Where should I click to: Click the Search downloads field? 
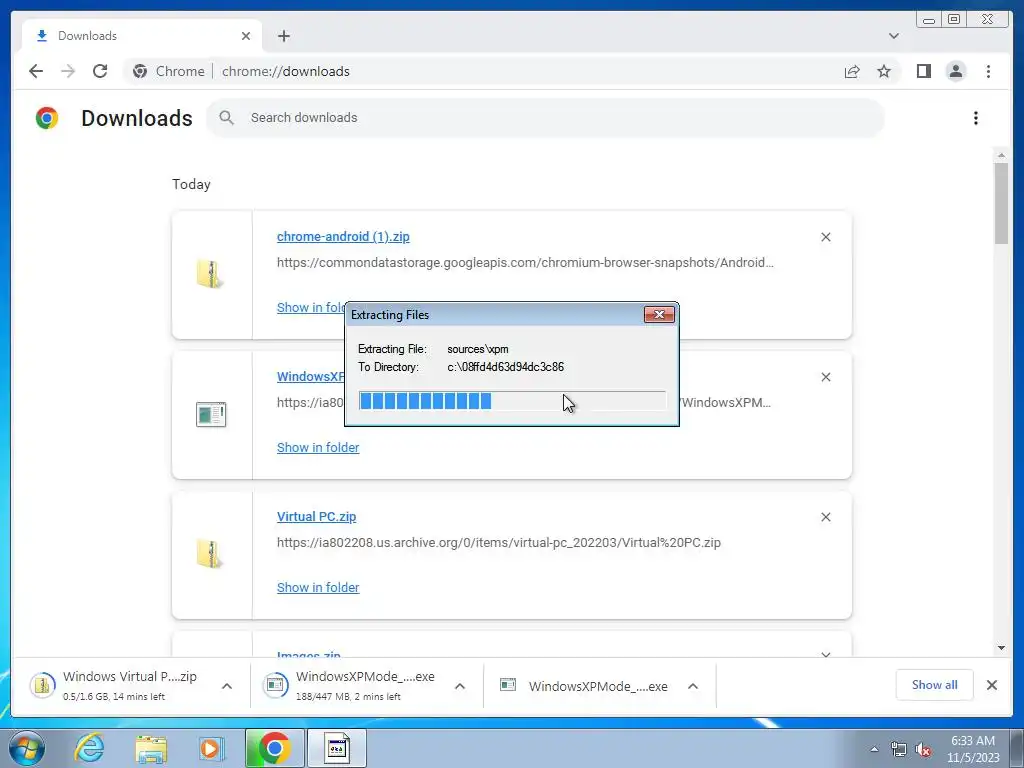click(x=545, y=118)
